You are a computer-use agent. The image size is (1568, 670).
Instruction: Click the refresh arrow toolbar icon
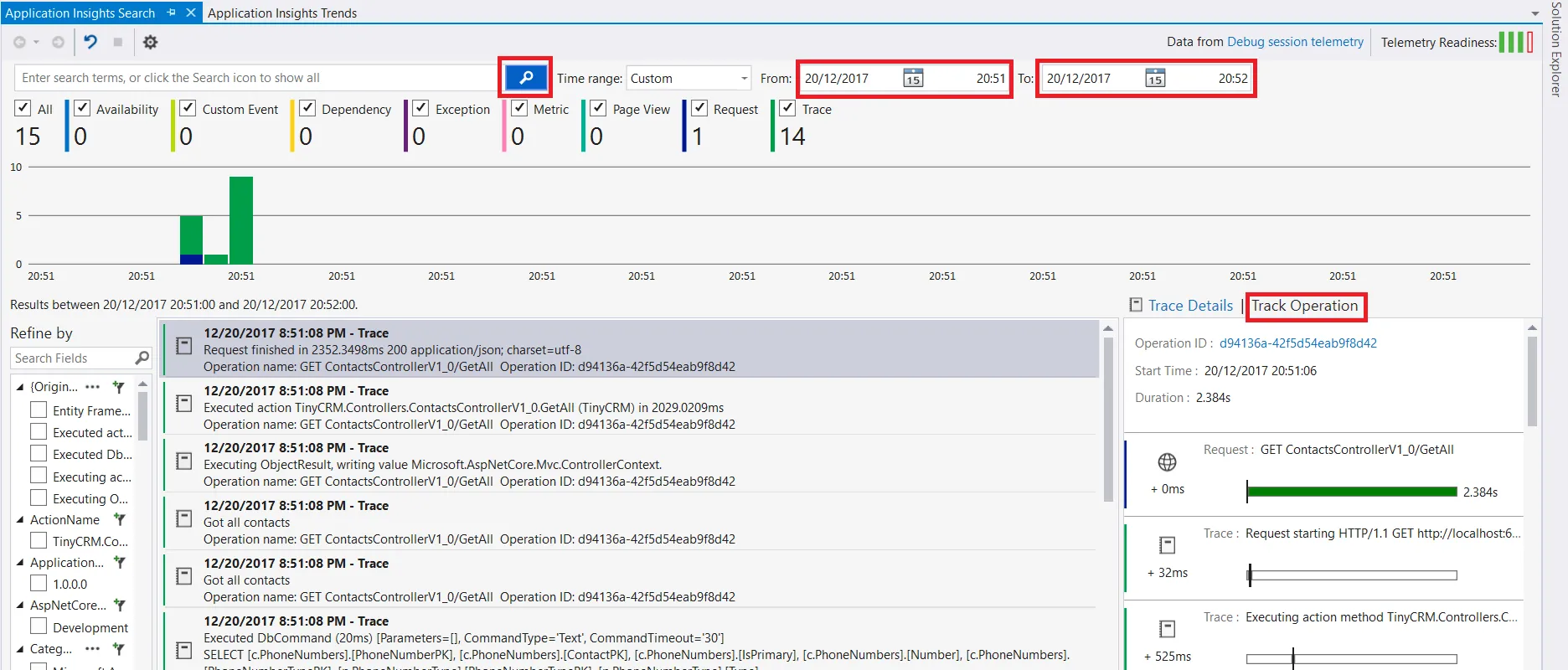[90, 42]
